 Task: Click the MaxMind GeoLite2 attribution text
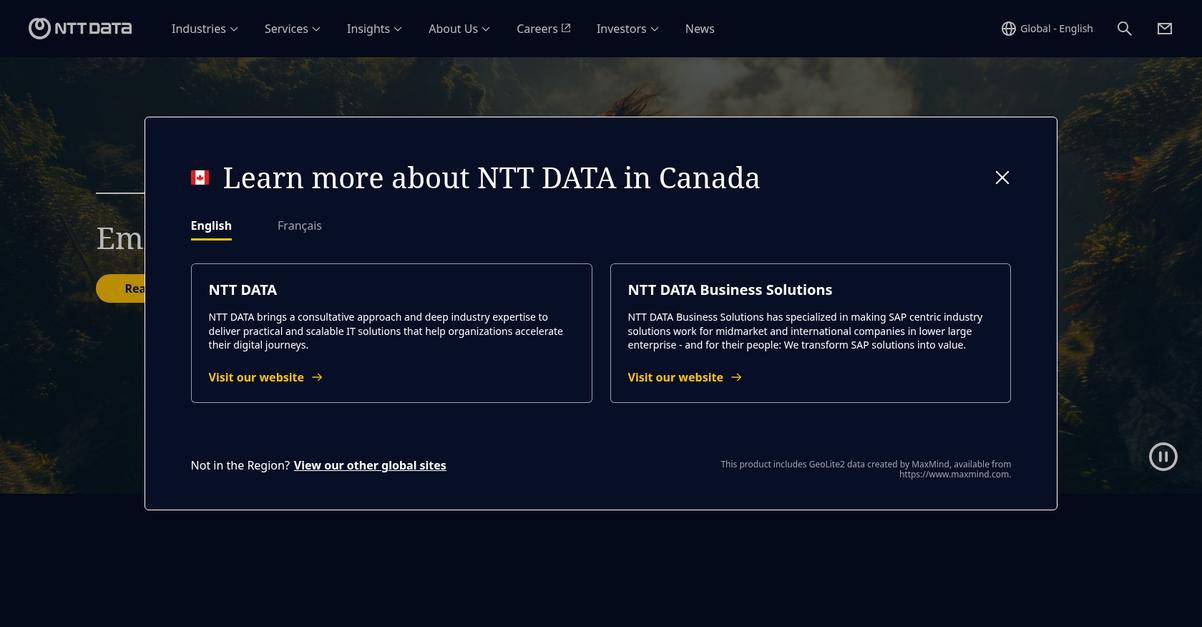point(866,469)
